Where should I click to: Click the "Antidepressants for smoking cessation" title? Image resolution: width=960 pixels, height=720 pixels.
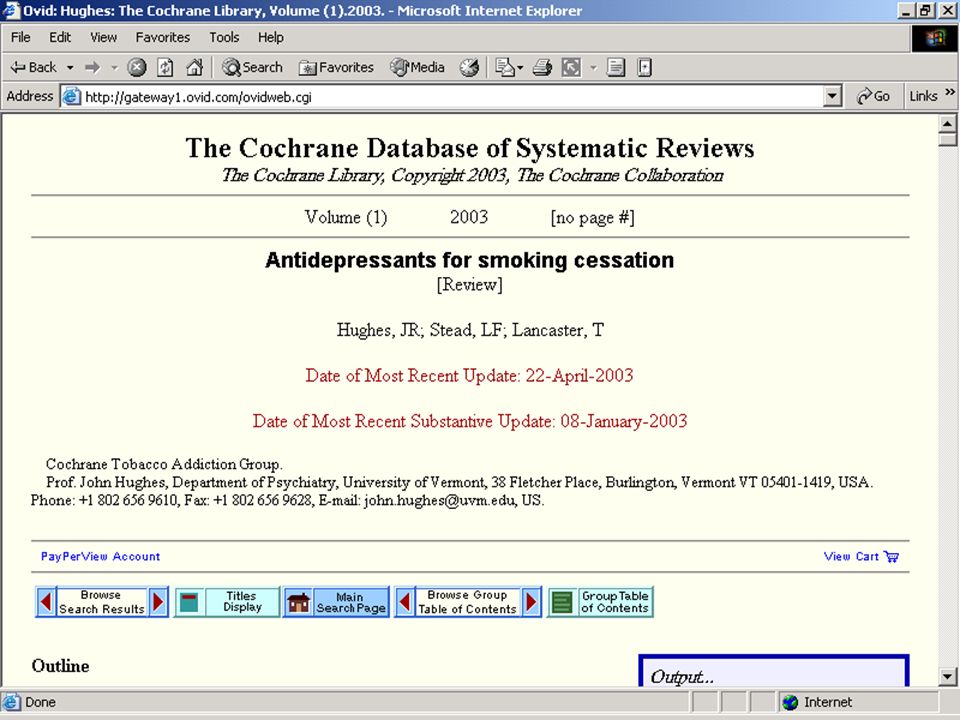coord(470,260)
